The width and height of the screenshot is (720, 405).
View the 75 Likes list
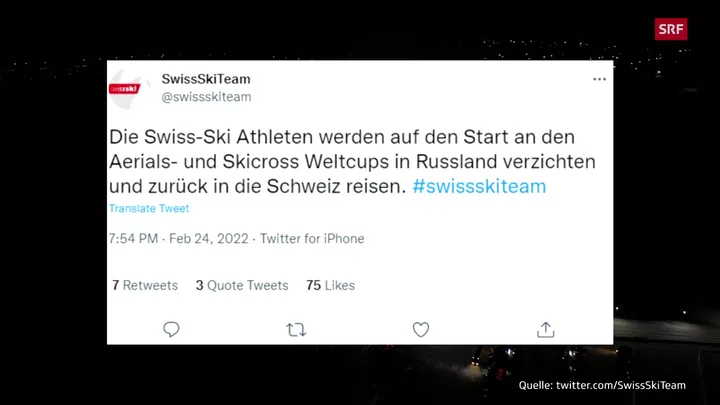pos(330,285)
